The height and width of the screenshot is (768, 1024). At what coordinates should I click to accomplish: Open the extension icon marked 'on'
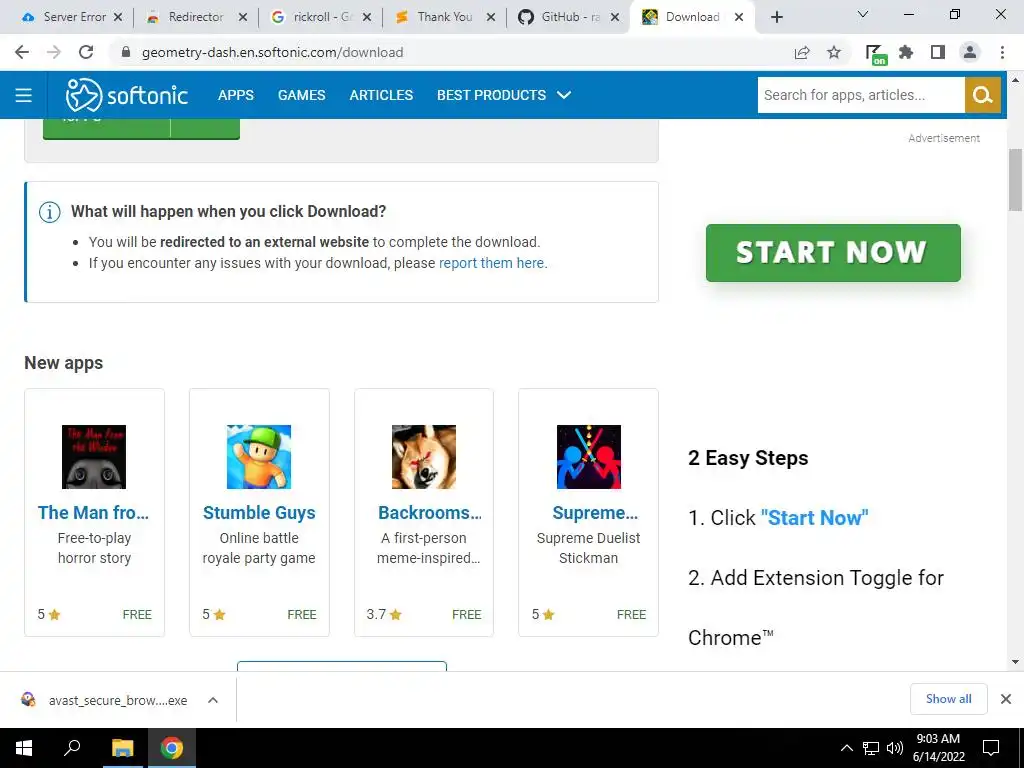(875, 54)
